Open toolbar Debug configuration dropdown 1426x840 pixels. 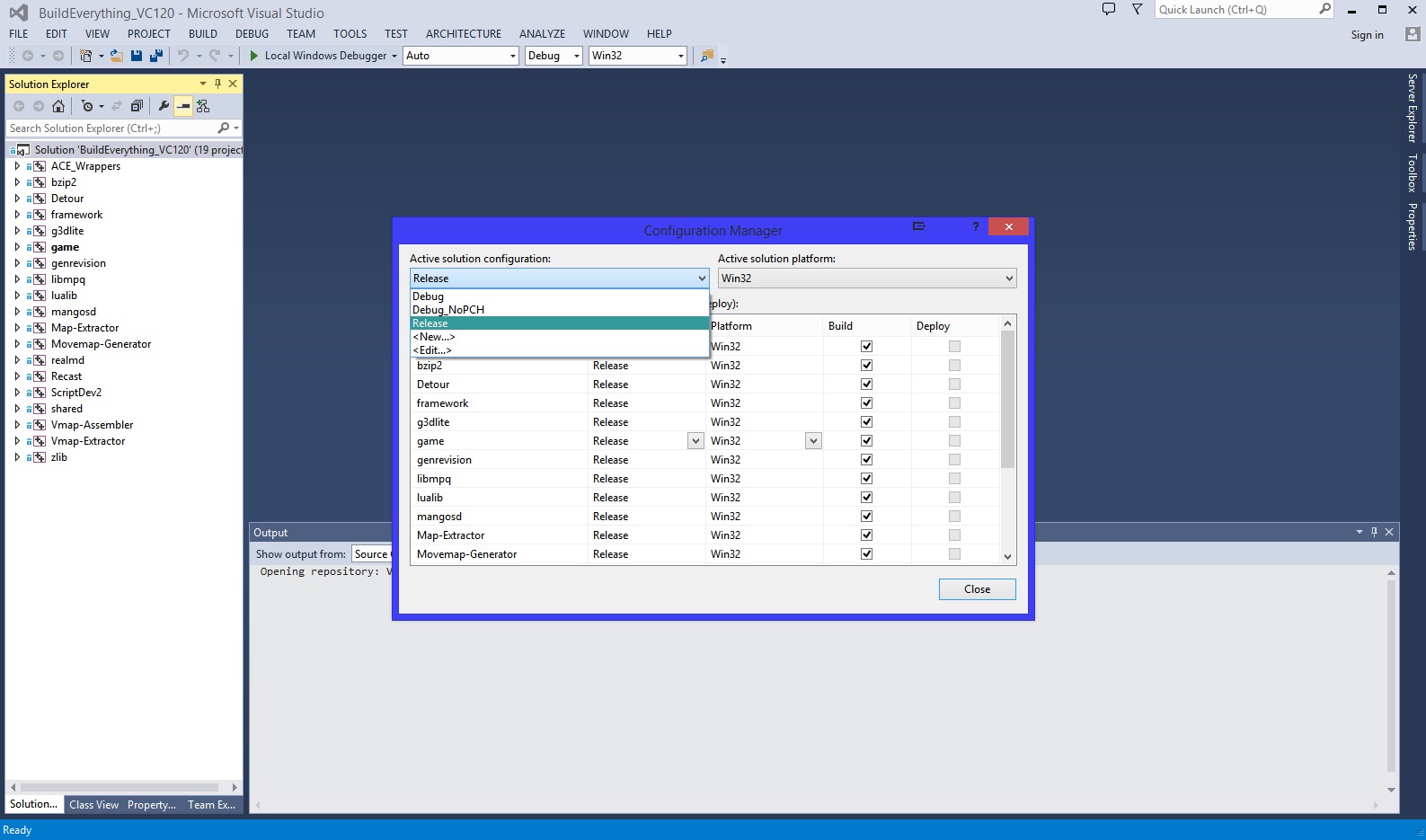(x=554, y=56)
